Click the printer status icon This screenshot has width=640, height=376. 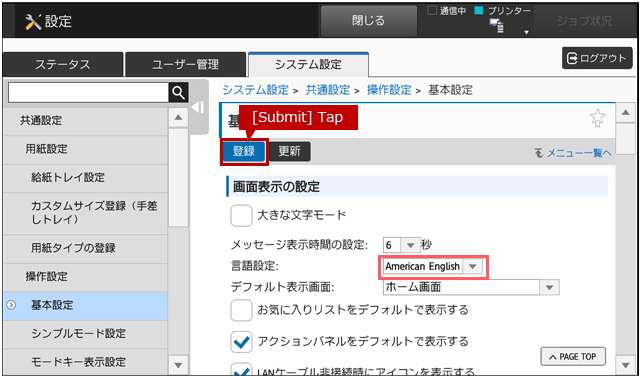pyautogui.click(x=497, y=26)
